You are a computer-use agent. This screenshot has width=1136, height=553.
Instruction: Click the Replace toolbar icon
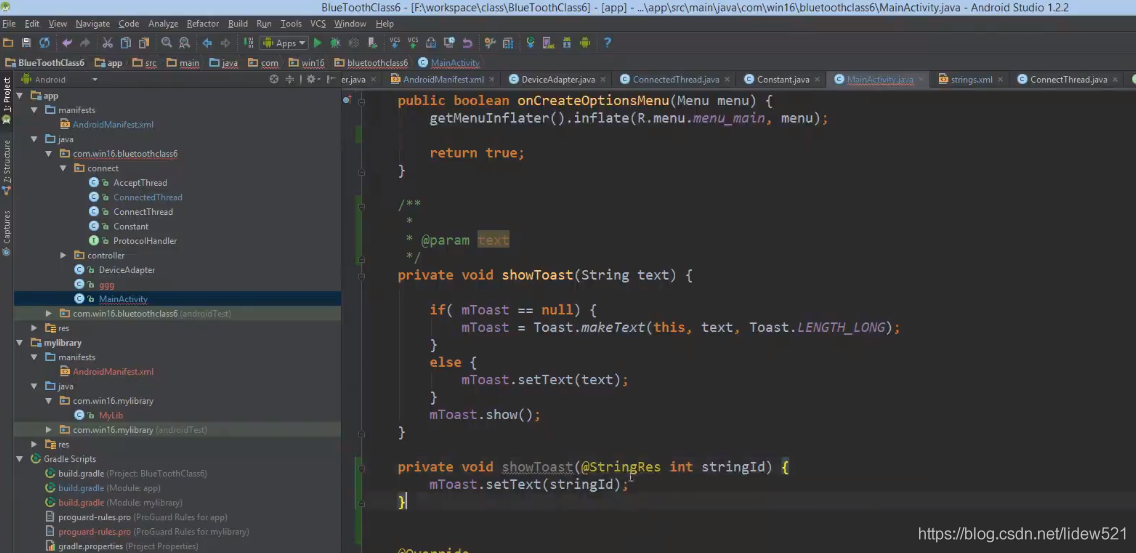pyautogui.click(x=184, y=43)
